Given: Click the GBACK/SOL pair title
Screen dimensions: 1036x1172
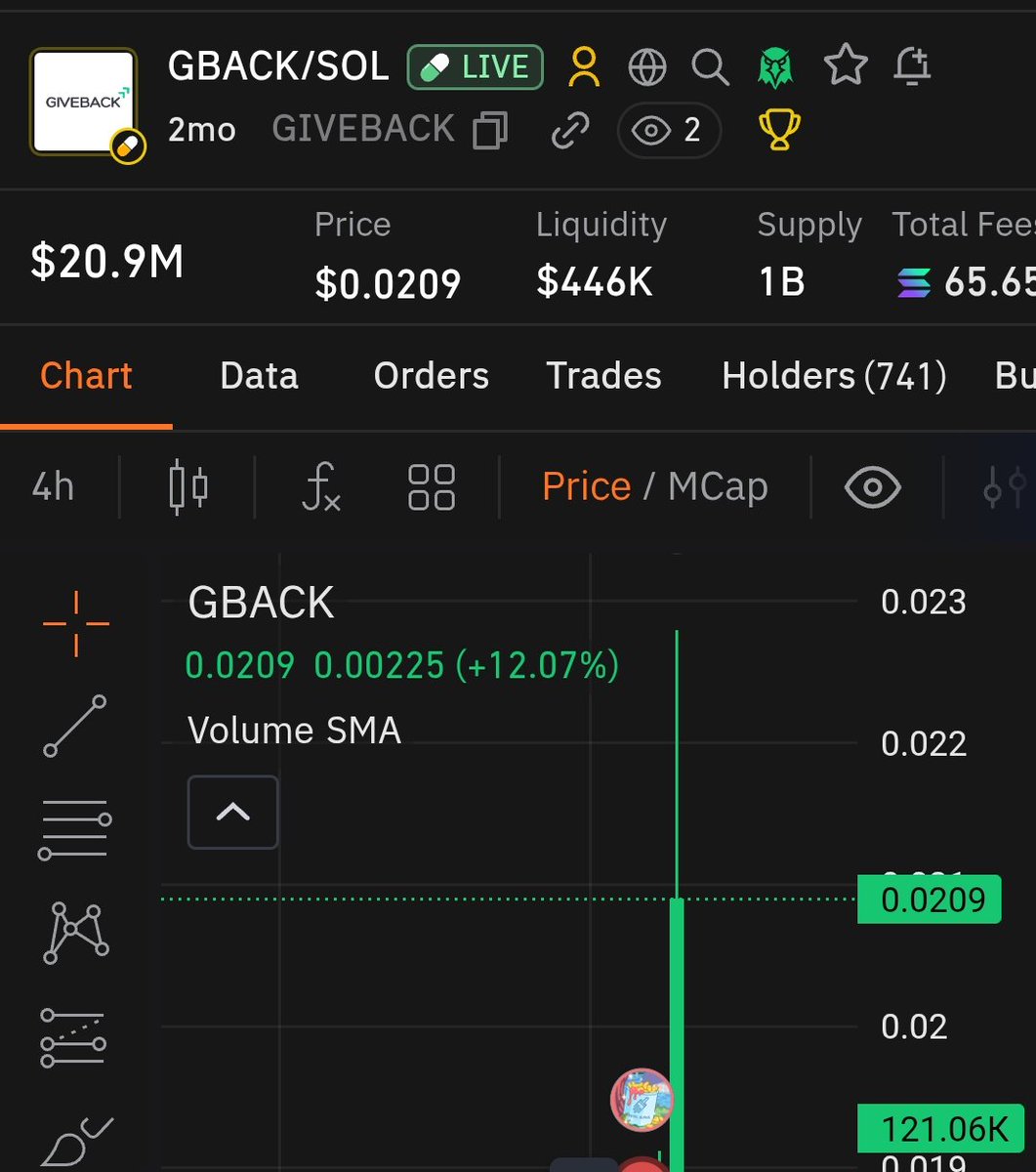Looking at the screenshot, I should (278, 66).
